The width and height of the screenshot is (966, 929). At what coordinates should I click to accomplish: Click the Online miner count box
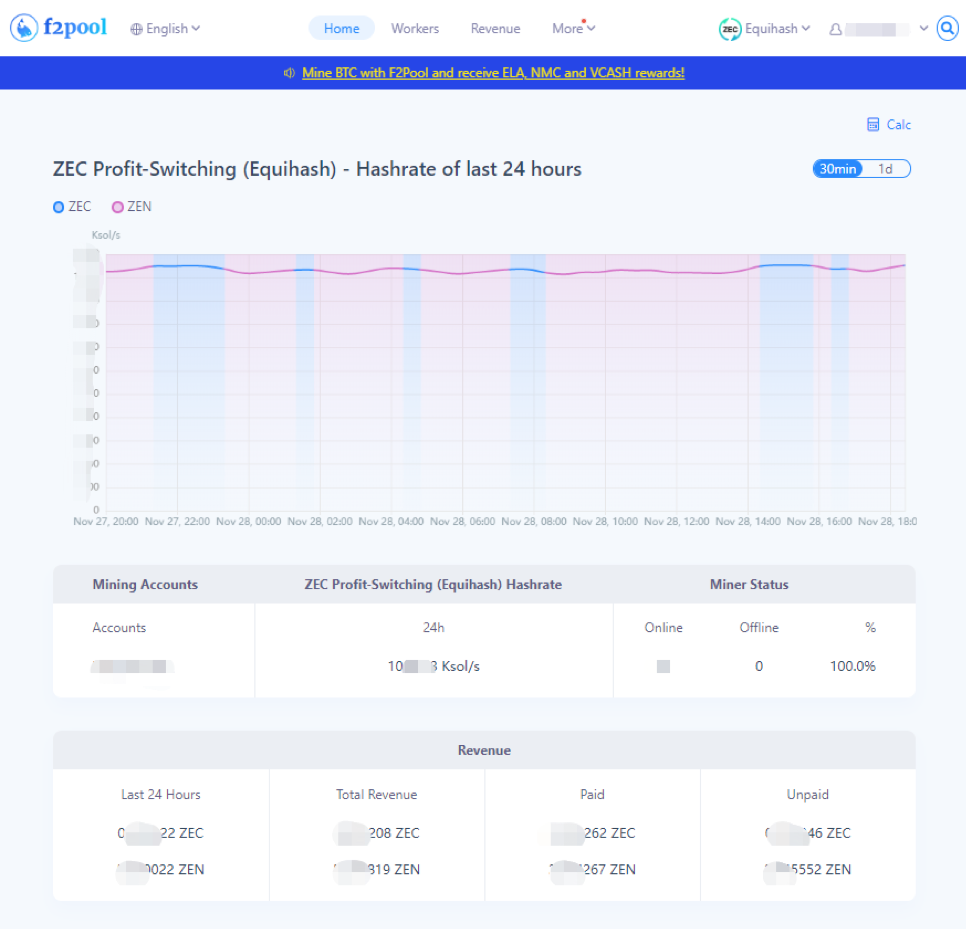664,666
